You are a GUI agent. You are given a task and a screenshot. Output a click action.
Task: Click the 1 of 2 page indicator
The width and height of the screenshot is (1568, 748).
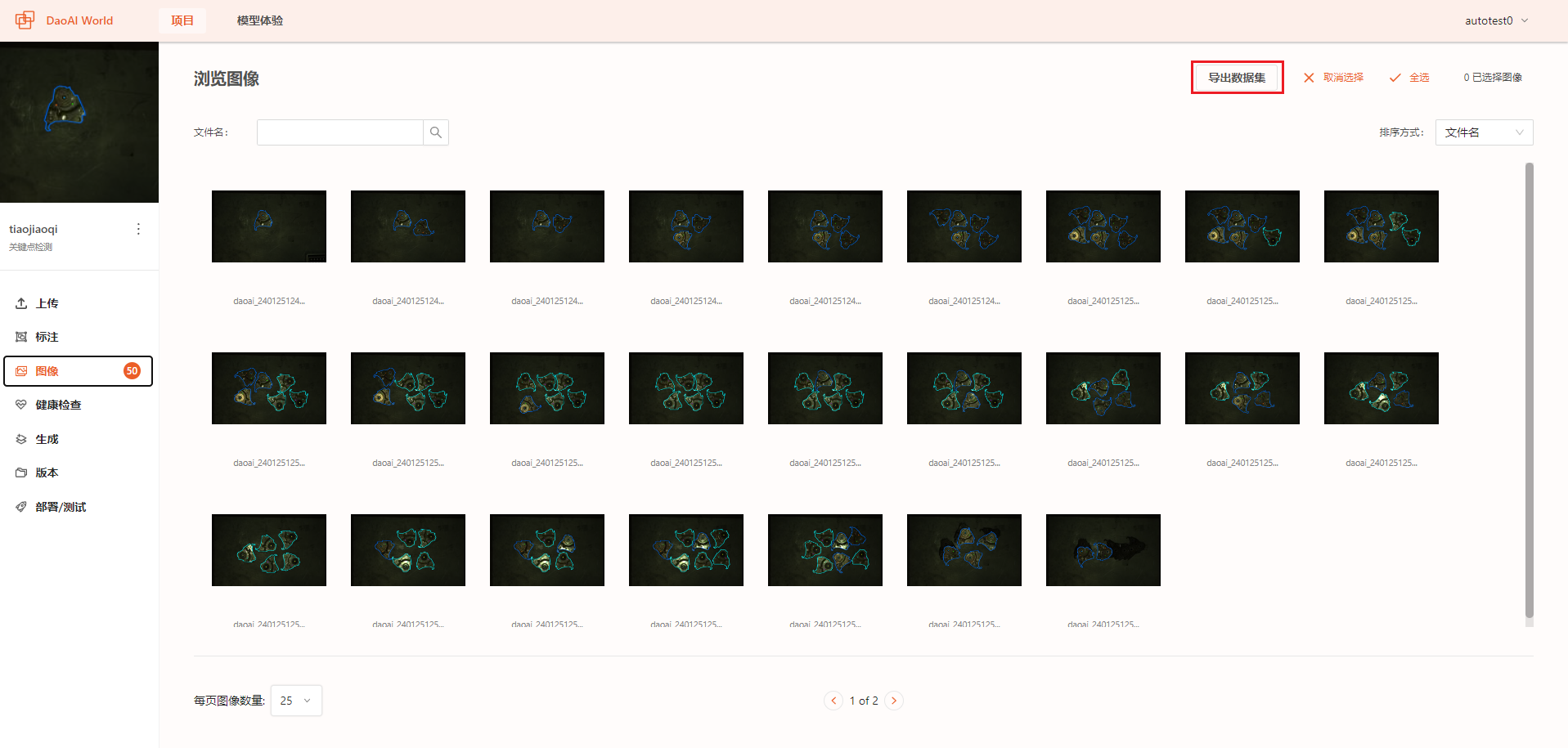click(864, 701)
